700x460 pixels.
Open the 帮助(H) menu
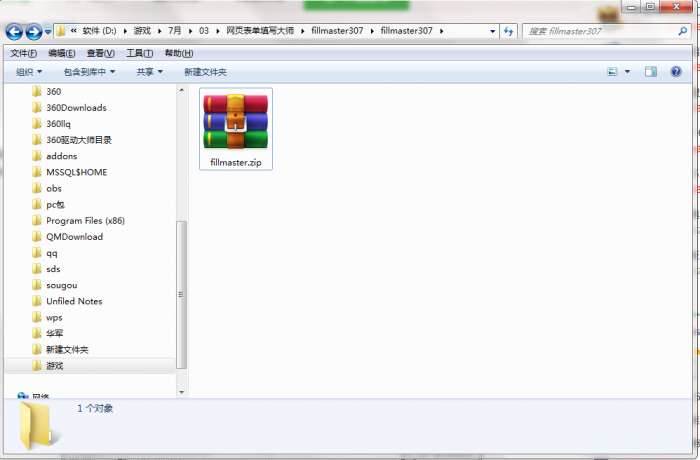click(x=179, y=54)
